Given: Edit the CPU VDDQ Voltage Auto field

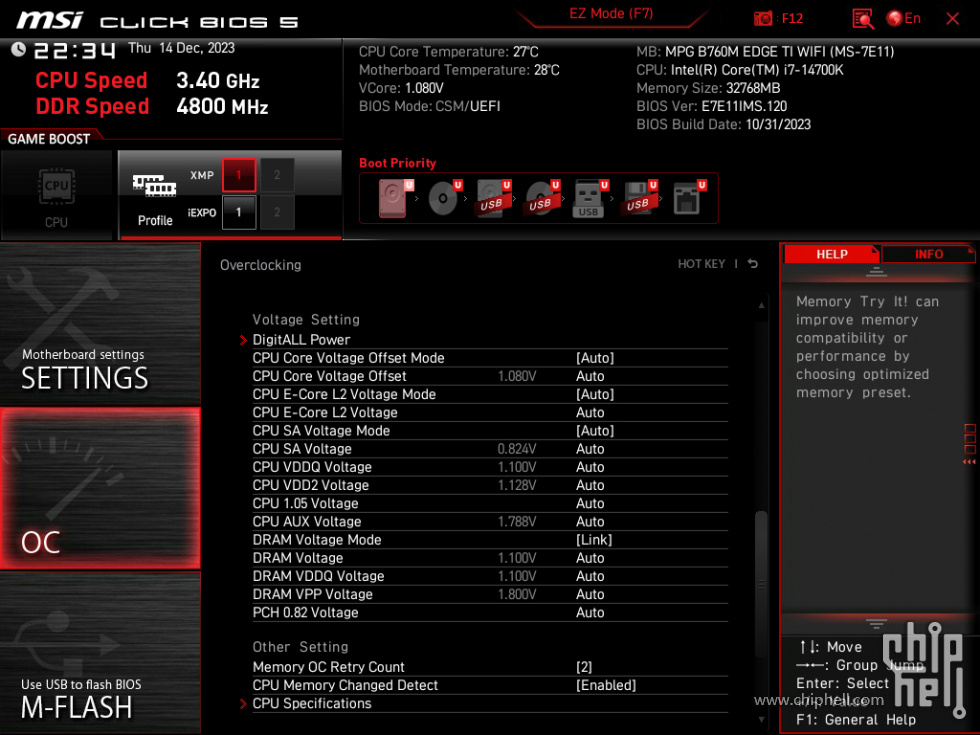Looking at the screenshot, I should point(589,467).
